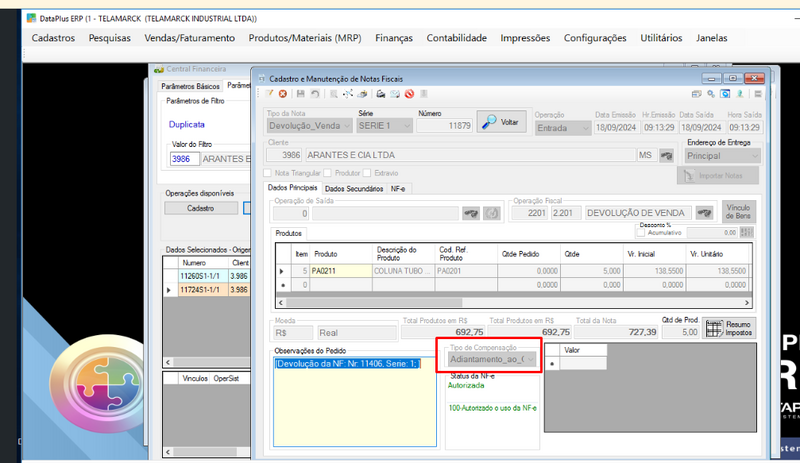Click the Número field showing 11879
Viewport: 800px width, 463px height.
coord(444,126)
